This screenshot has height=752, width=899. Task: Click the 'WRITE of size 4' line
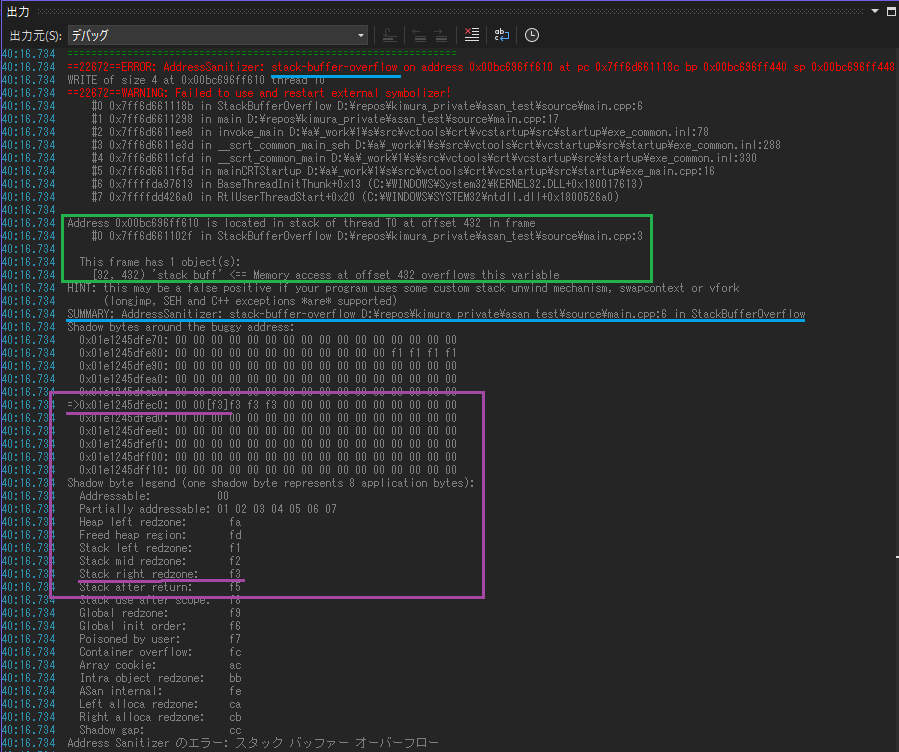click(x=196, y=80)
